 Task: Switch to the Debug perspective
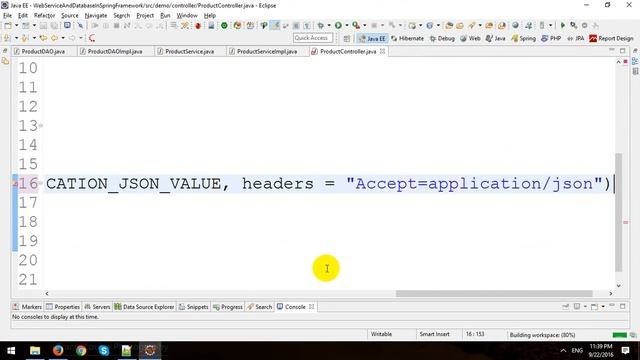coord(442,38)
